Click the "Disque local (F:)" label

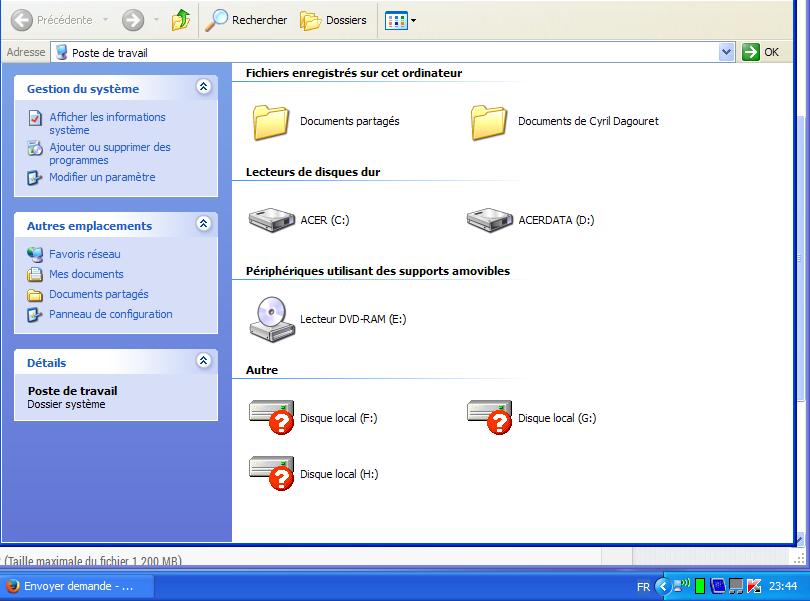[x=339, y=418]
